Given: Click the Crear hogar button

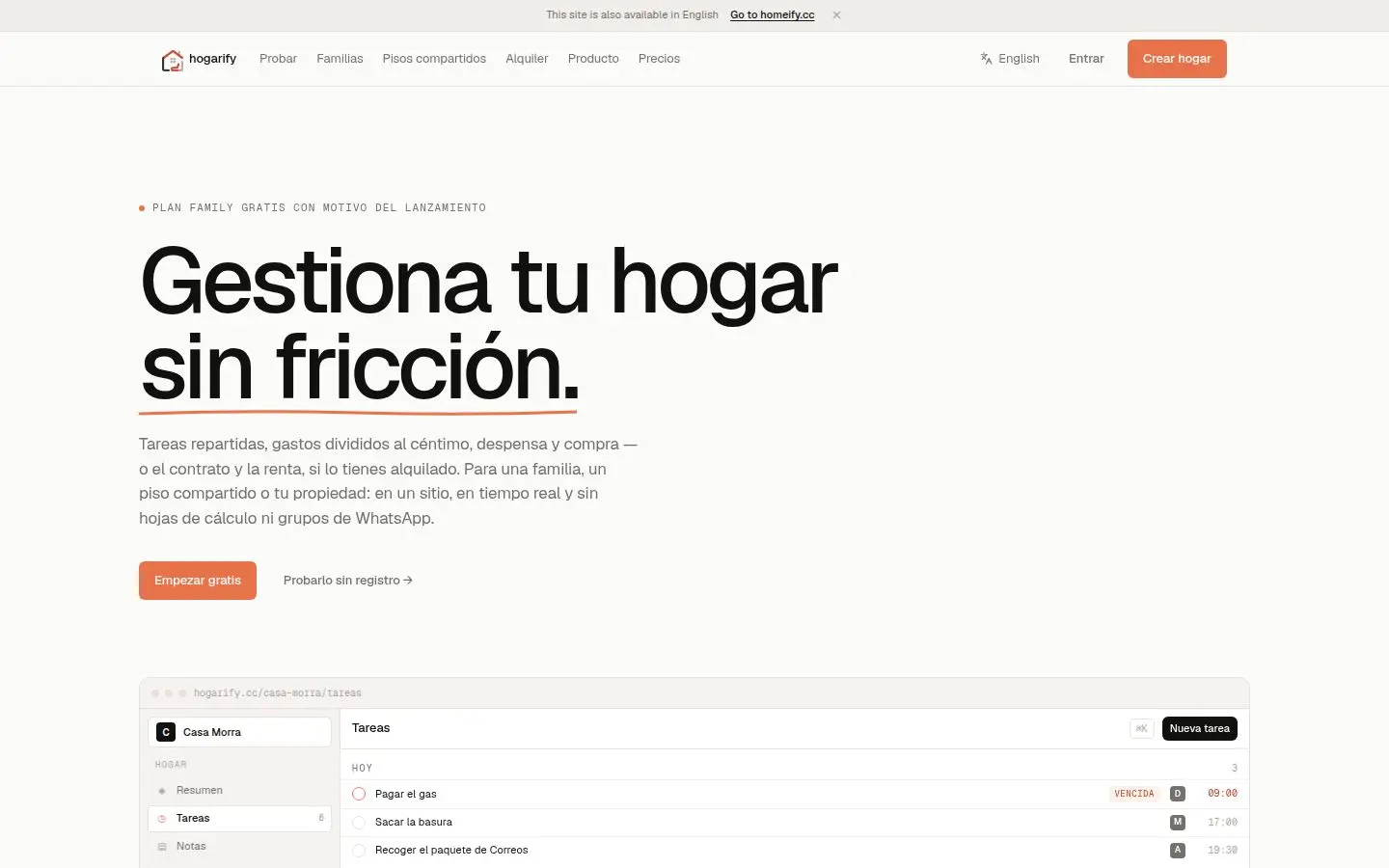Looking at the screenshot, I should [x=1177, y=59].
